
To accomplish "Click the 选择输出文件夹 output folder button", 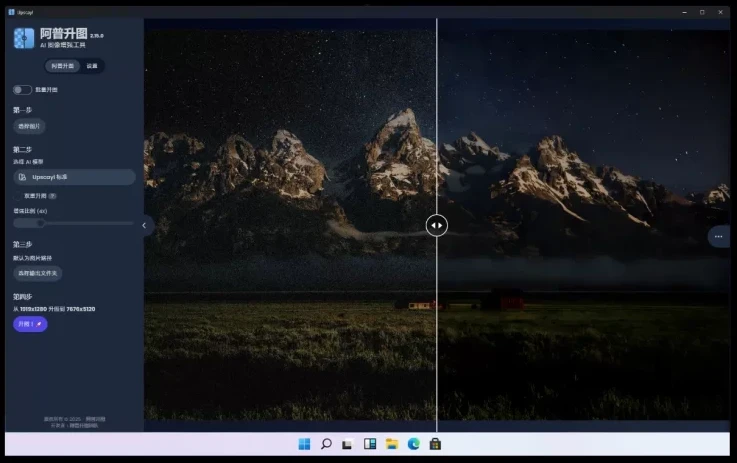I will tap(38, 274).
